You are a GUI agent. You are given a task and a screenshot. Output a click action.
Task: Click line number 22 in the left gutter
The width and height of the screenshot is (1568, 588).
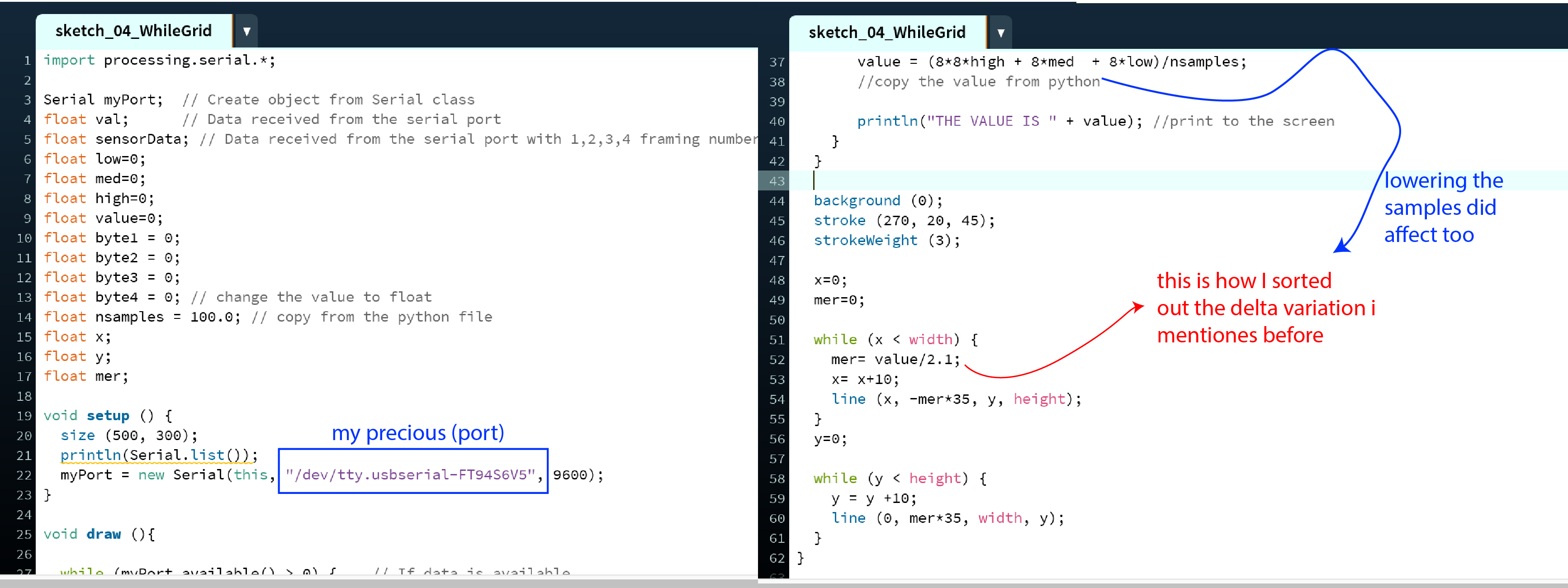24,475
